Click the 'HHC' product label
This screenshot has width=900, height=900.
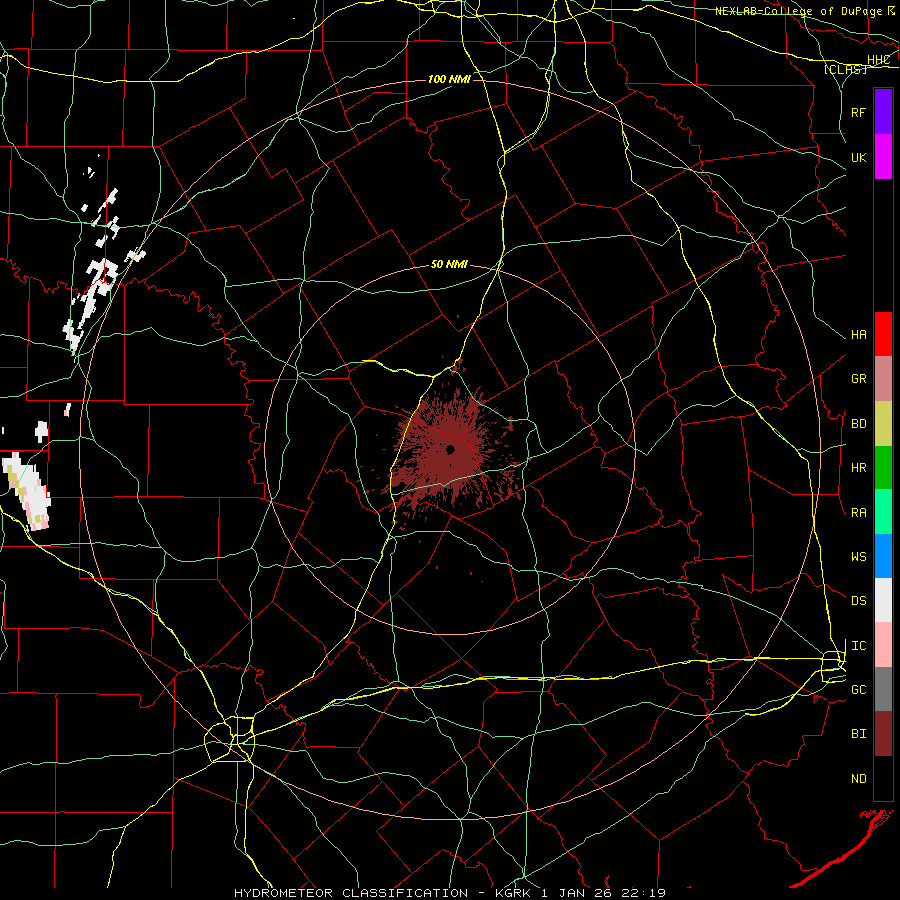coord(878,60)
